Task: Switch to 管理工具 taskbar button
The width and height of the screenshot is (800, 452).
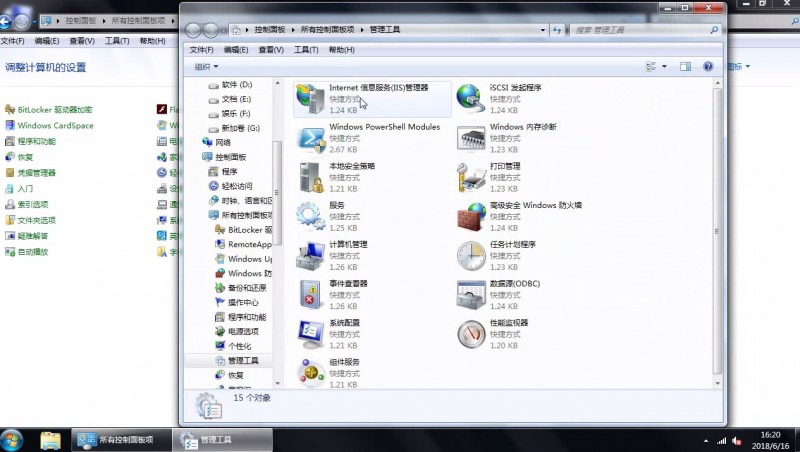Action: 222,440
